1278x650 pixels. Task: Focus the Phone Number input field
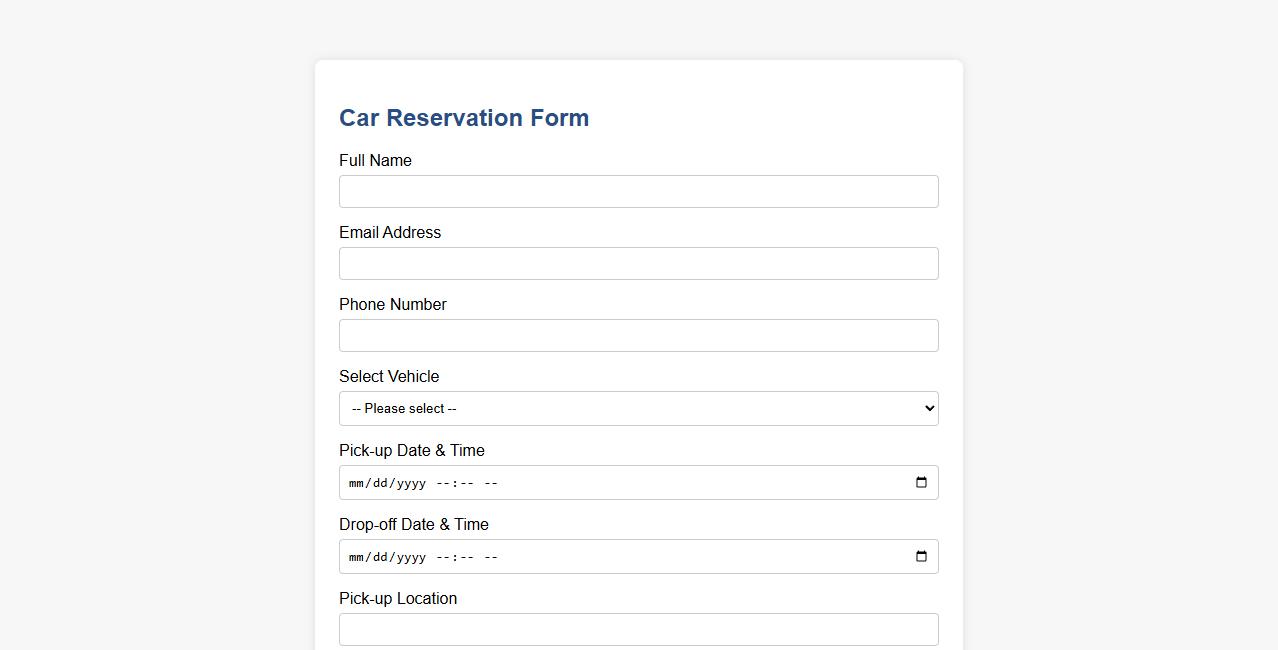[638, 335]
